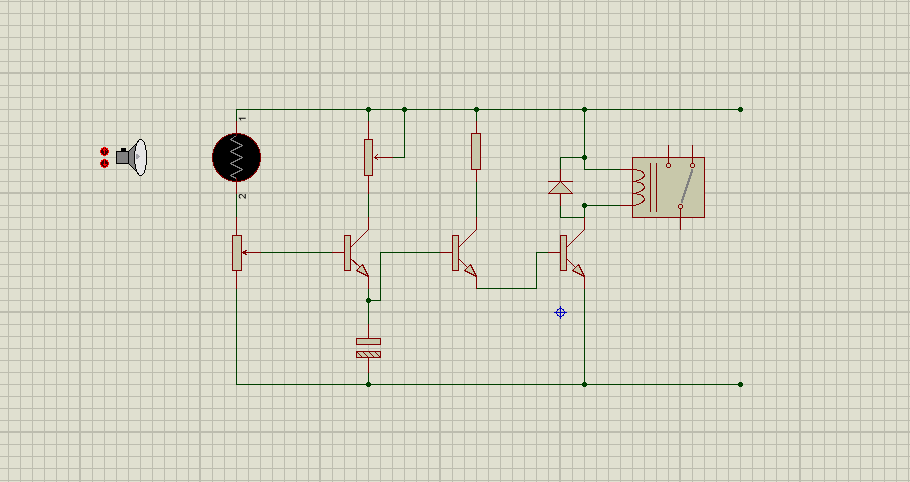Select the relay component box
The image size is (910, 482).
pos(669,187)
